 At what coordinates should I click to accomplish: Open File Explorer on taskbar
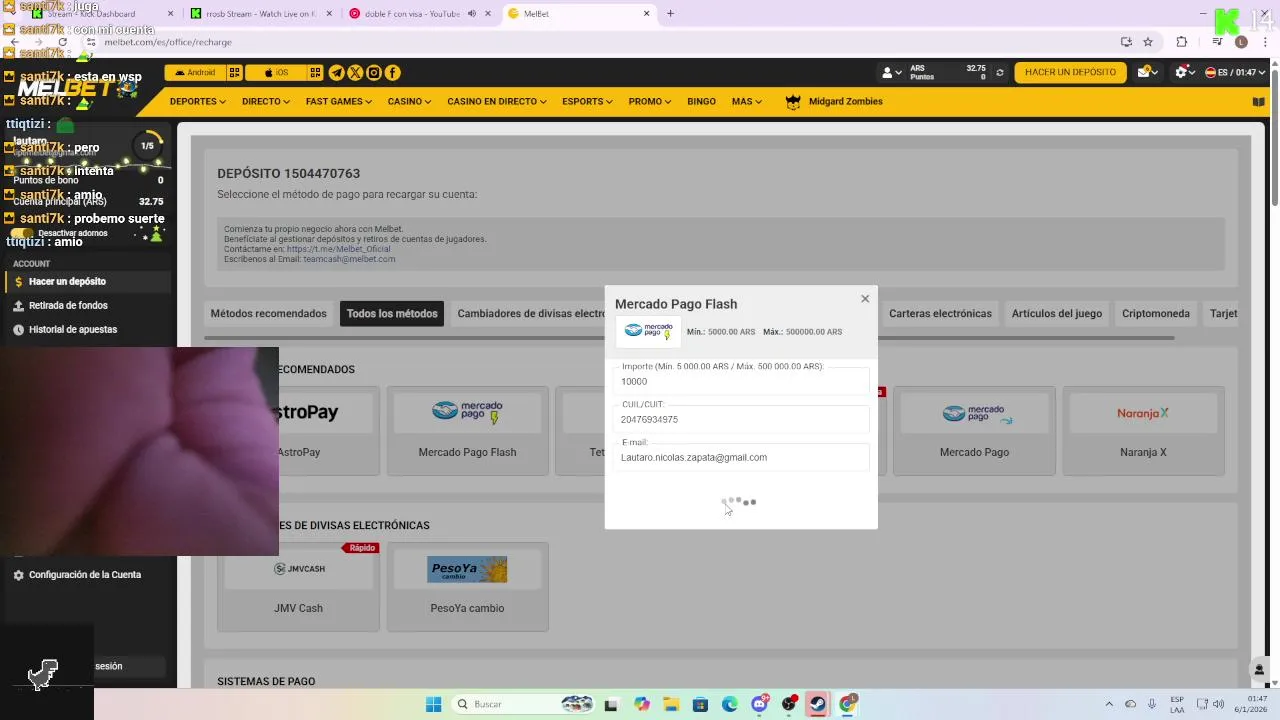pyautogui.click(x=671, y=704)
